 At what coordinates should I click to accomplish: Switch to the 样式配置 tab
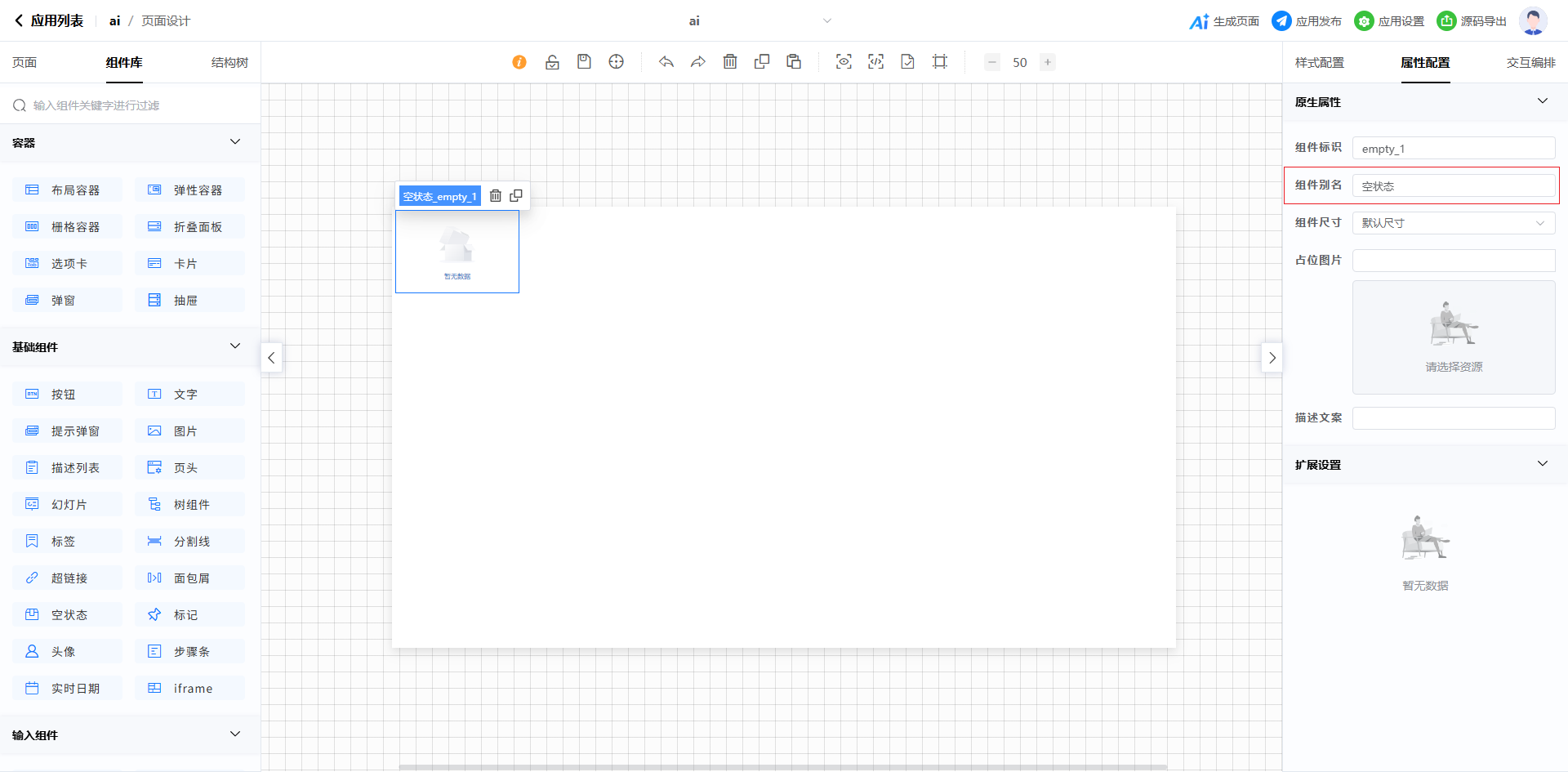1319,63
